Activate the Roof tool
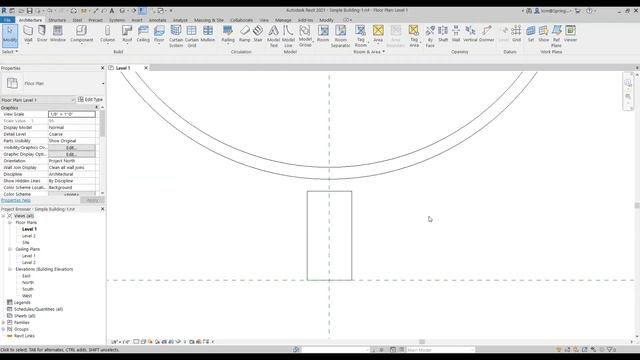 pos(127,33)
